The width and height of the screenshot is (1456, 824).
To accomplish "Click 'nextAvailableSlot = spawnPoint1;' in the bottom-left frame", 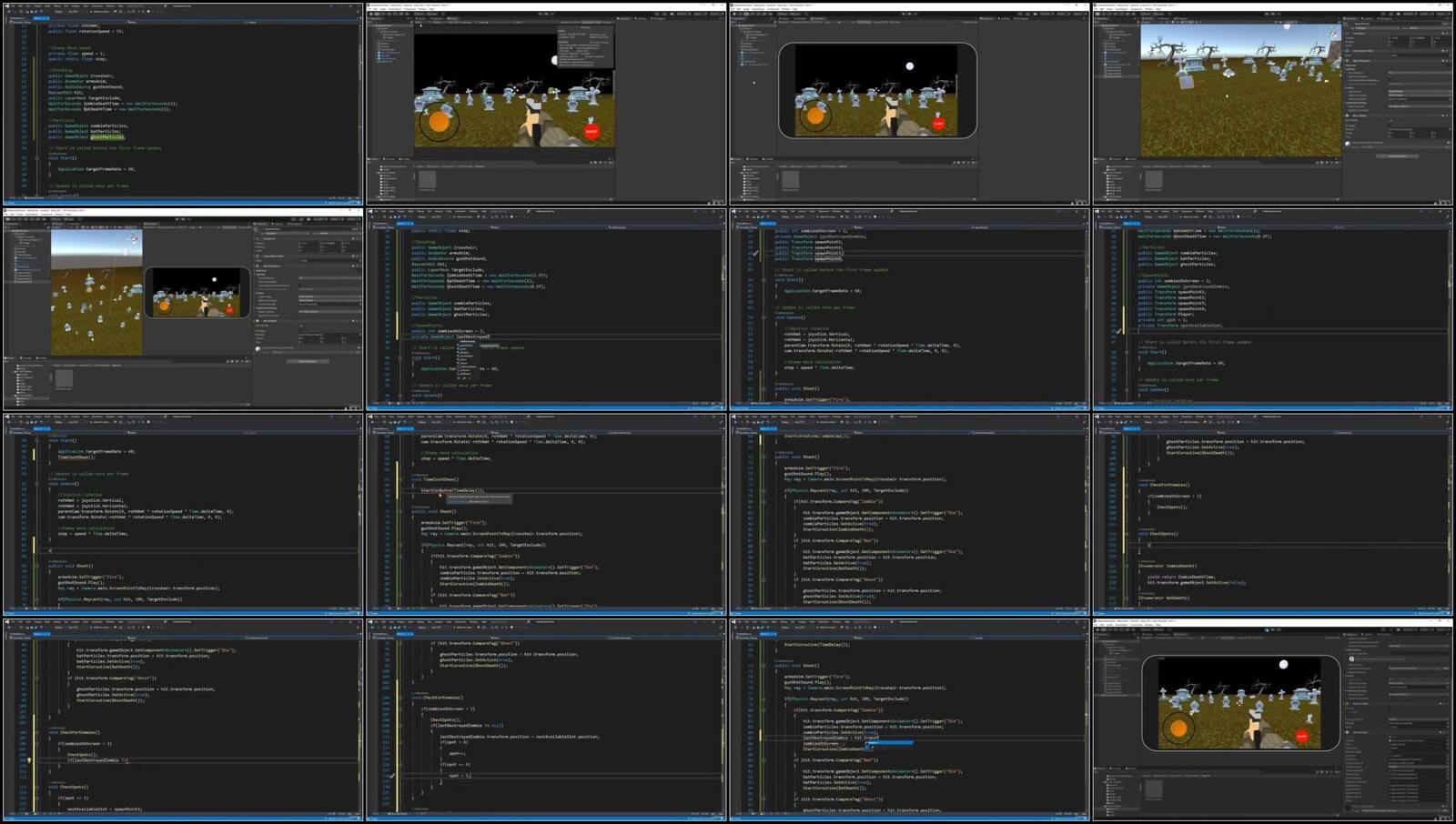I will 104,809.
